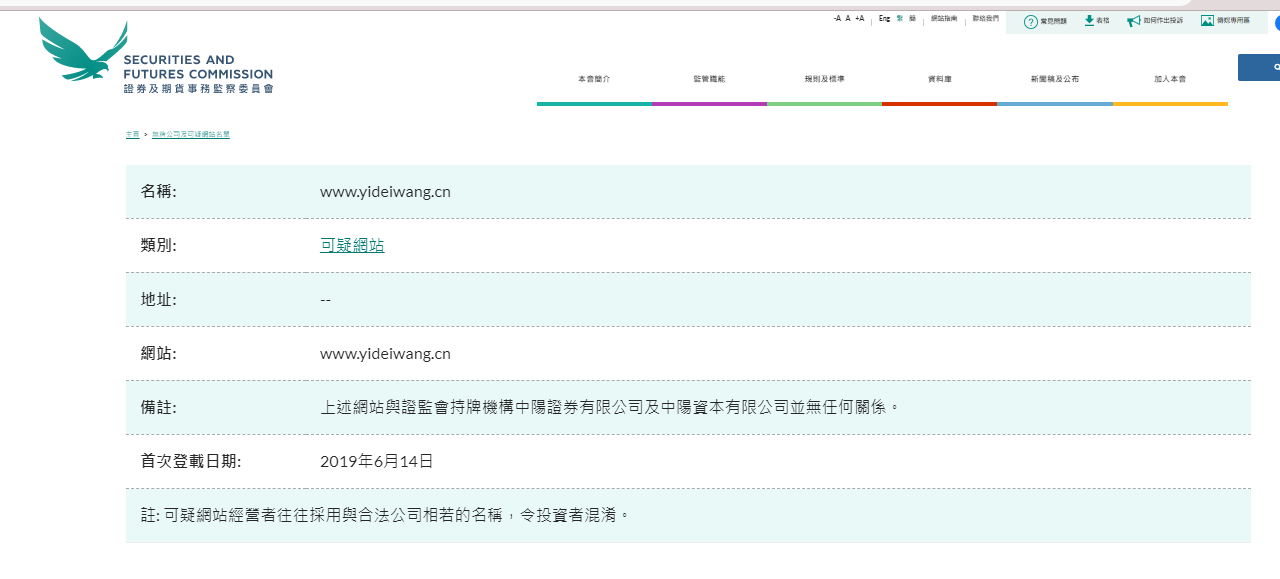Screen dimensions: 1280x579
Task: Click the SFC eagle logo
Action: pyautogui.click(x=84, y=50)
